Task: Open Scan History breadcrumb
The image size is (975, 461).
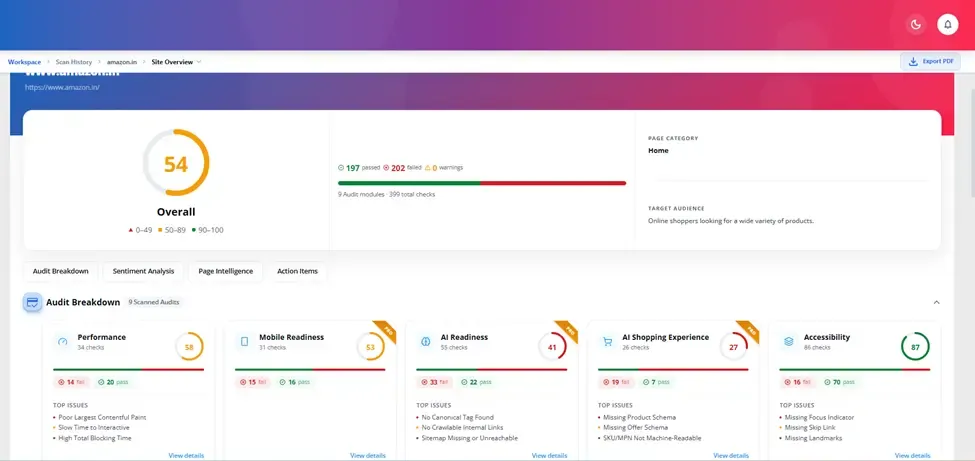Action: [73, 62]
